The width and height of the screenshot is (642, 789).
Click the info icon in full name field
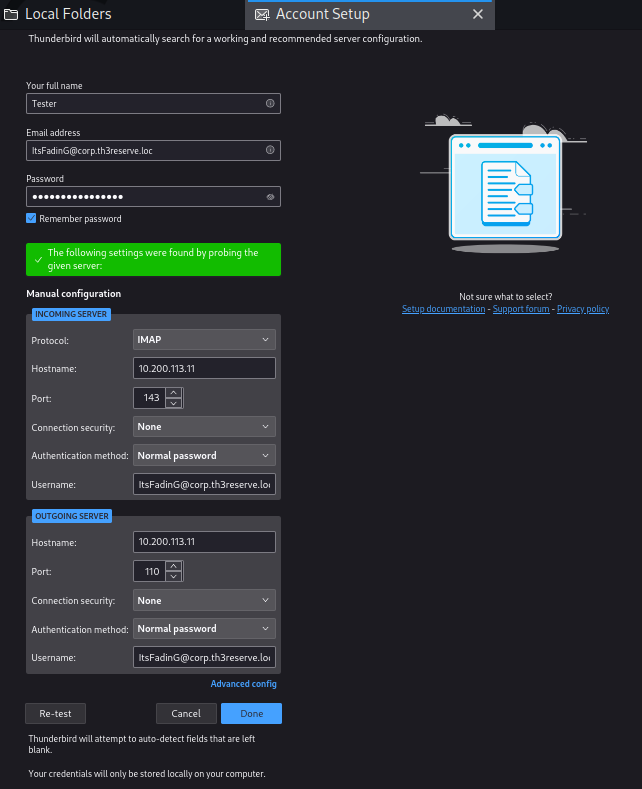pos(270,103)
